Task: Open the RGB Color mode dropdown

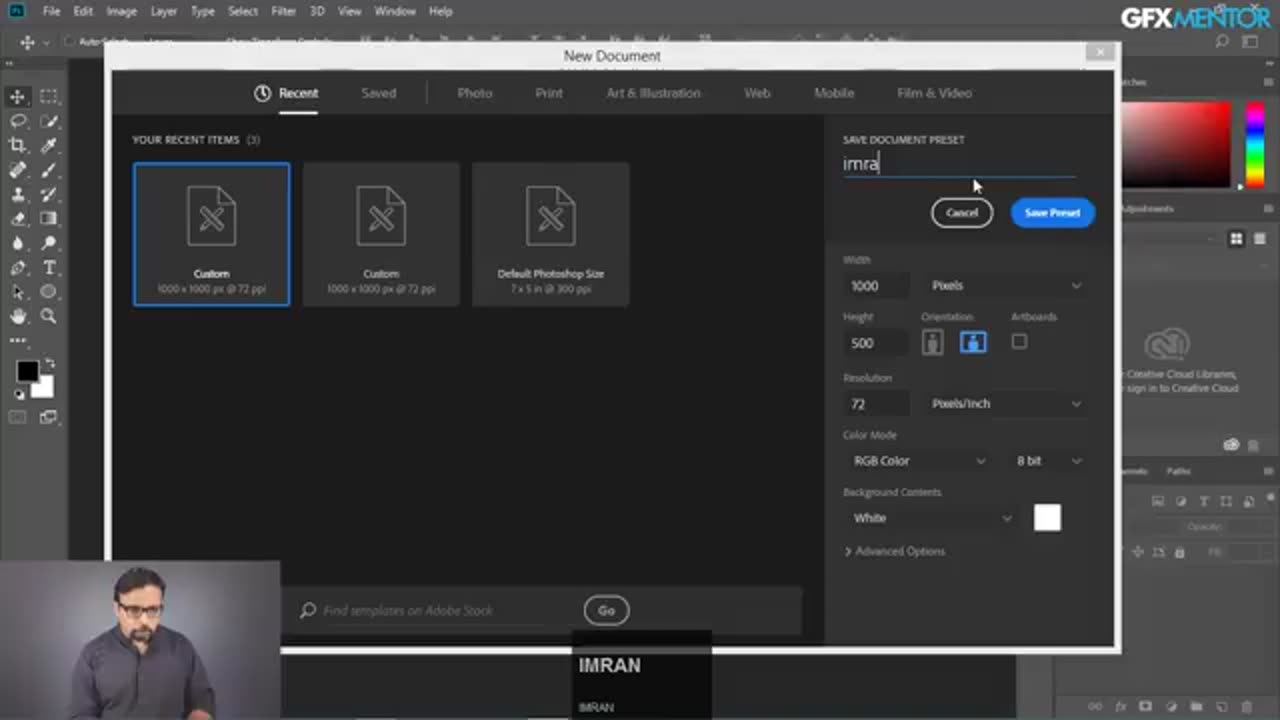Action: [919, 460]
